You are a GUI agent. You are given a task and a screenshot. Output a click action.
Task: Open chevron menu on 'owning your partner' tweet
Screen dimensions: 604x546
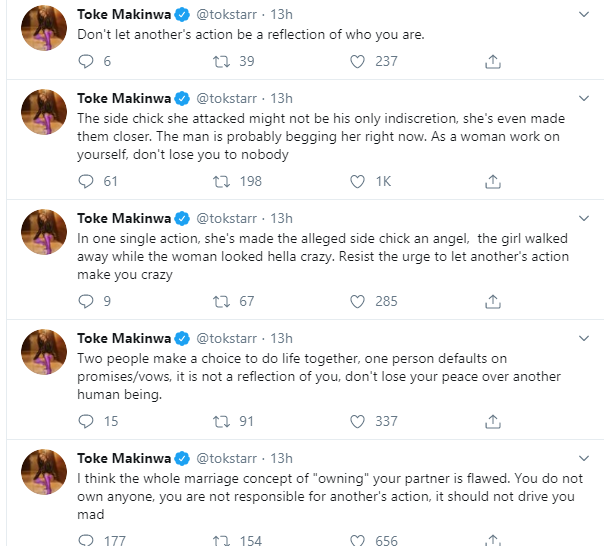point(583,458)
